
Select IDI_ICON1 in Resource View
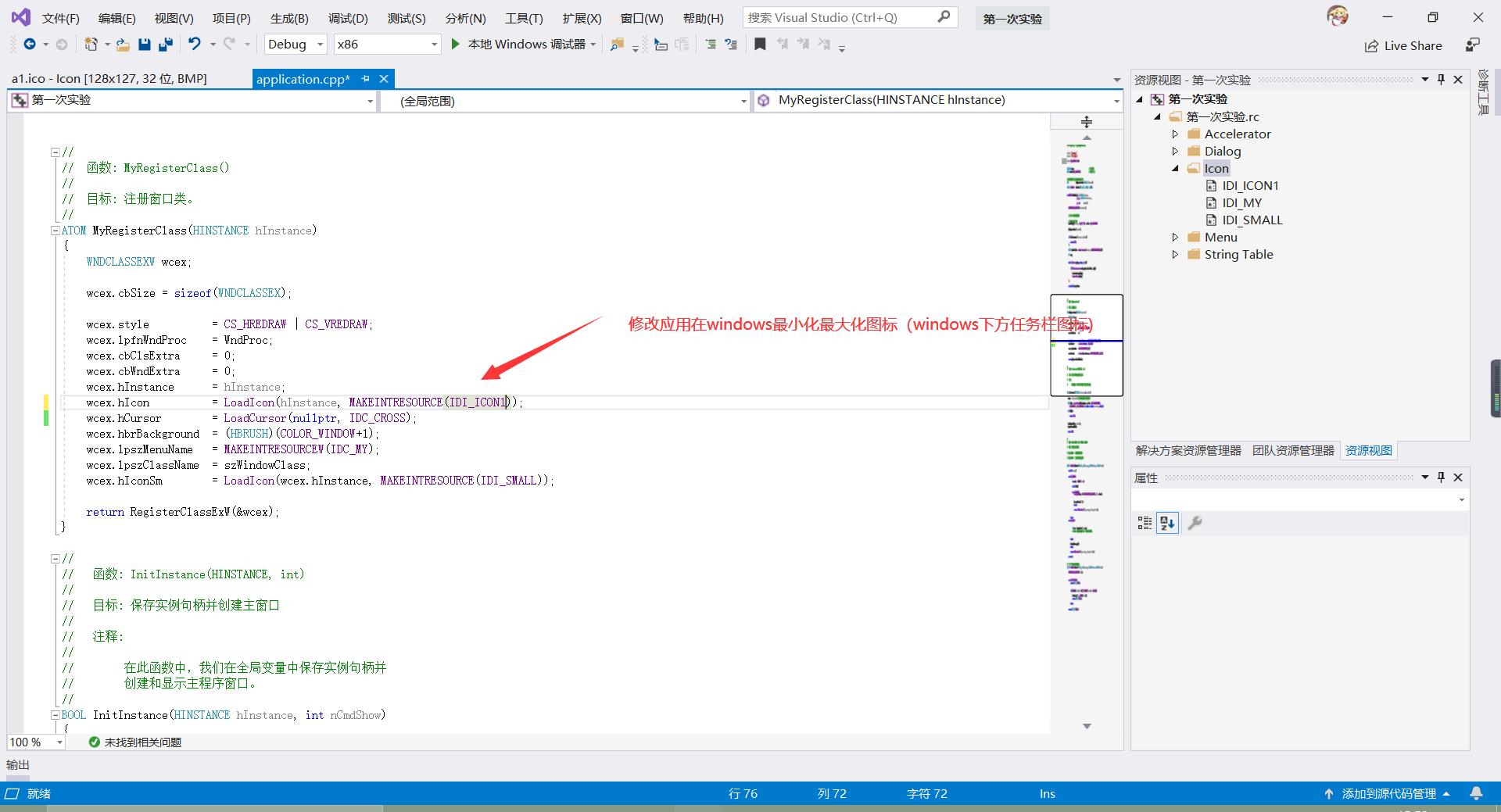pyautogui.click(x=1250, y=185)
